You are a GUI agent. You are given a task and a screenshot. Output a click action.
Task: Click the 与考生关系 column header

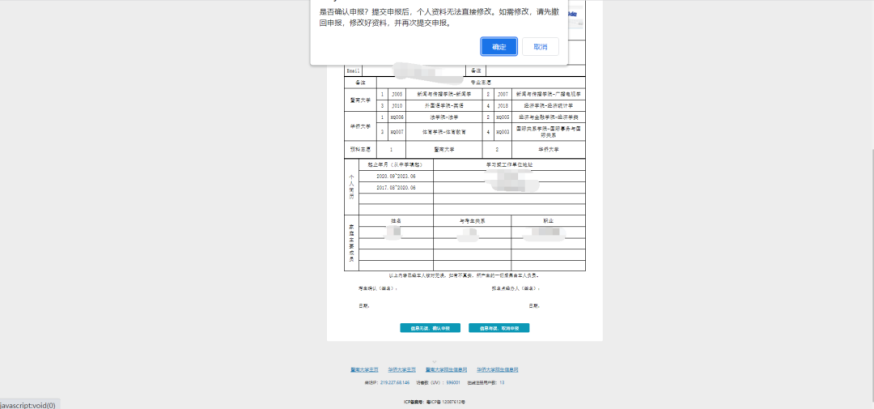click(472, 221)
